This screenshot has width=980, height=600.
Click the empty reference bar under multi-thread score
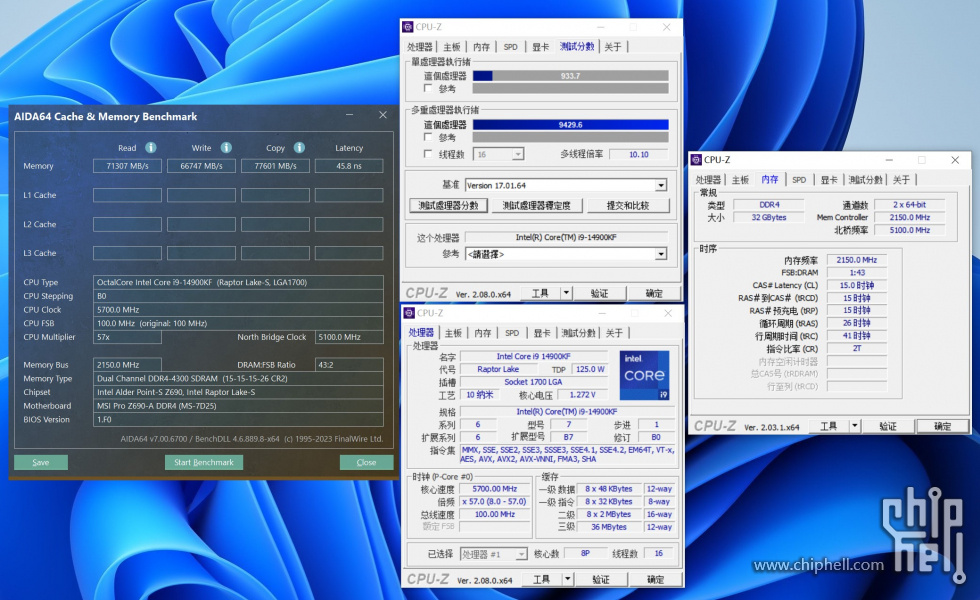571,137
